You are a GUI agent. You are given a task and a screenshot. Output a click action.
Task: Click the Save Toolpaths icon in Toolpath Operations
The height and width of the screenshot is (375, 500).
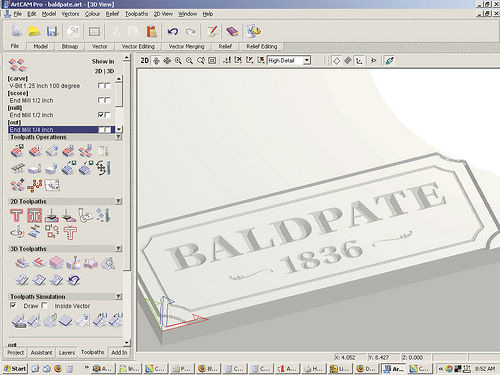coord(17,151)
